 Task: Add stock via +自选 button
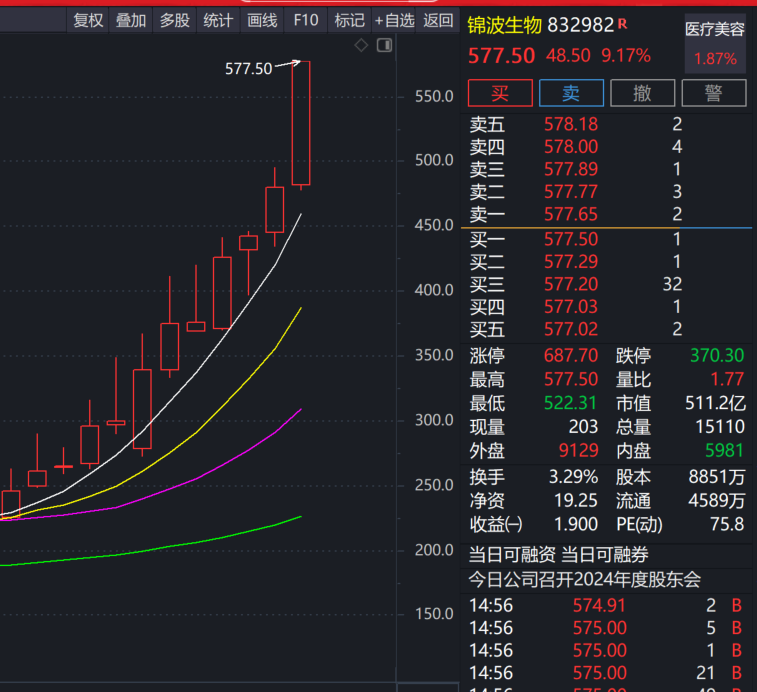pos(394,20)
